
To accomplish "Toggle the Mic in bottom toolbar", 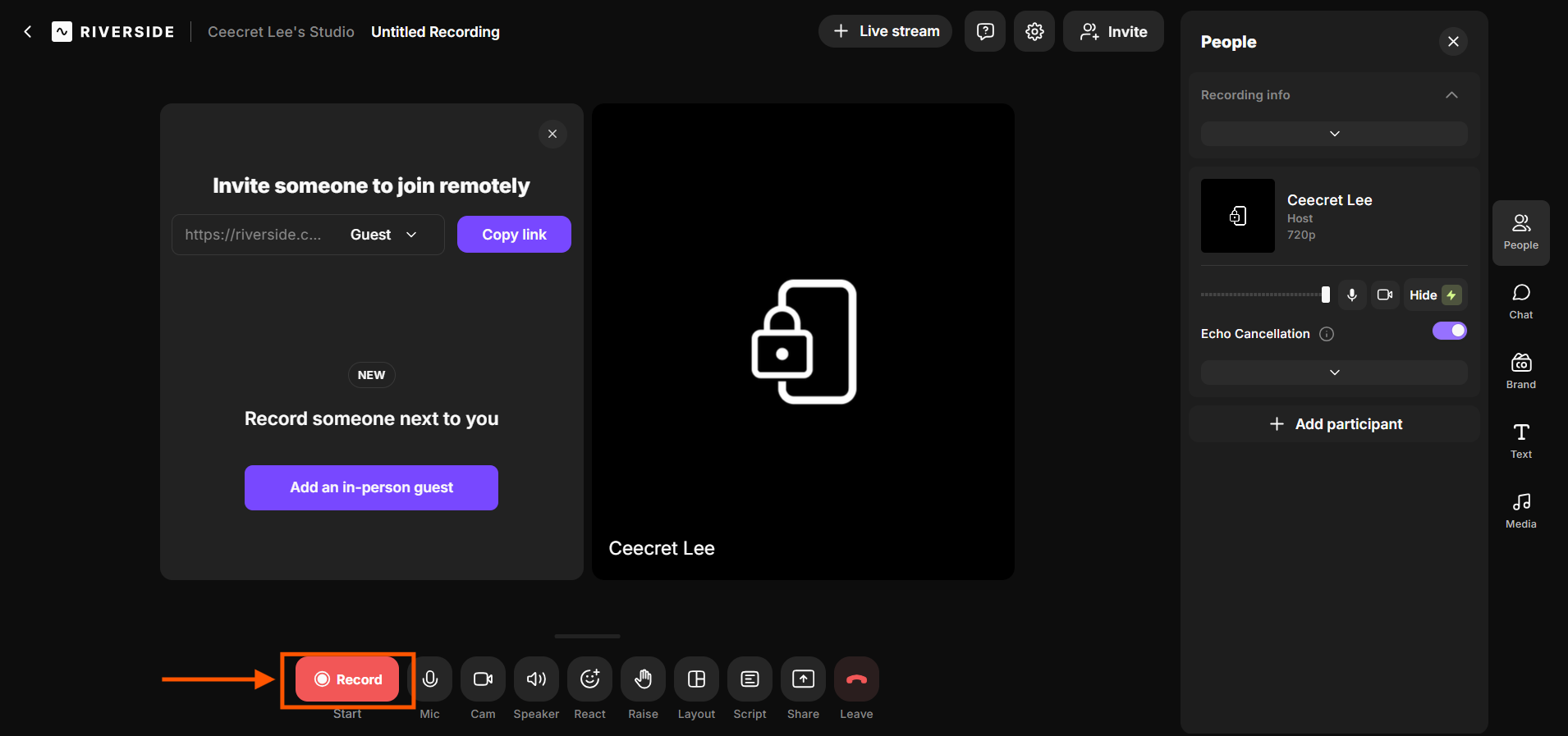I will point(430,679).
